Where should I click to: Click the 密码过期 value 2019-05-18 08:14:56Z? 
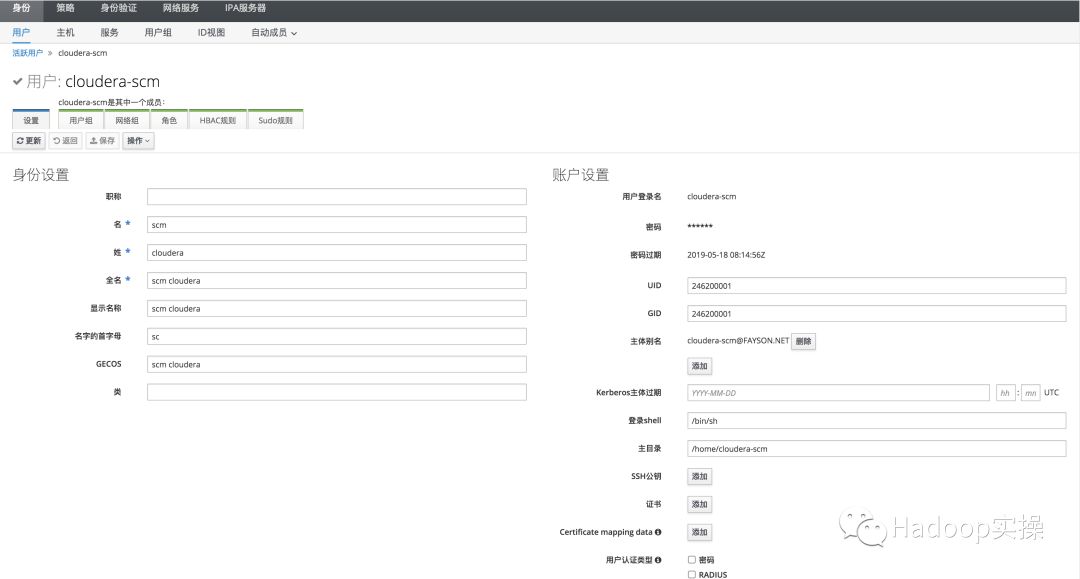726,255
